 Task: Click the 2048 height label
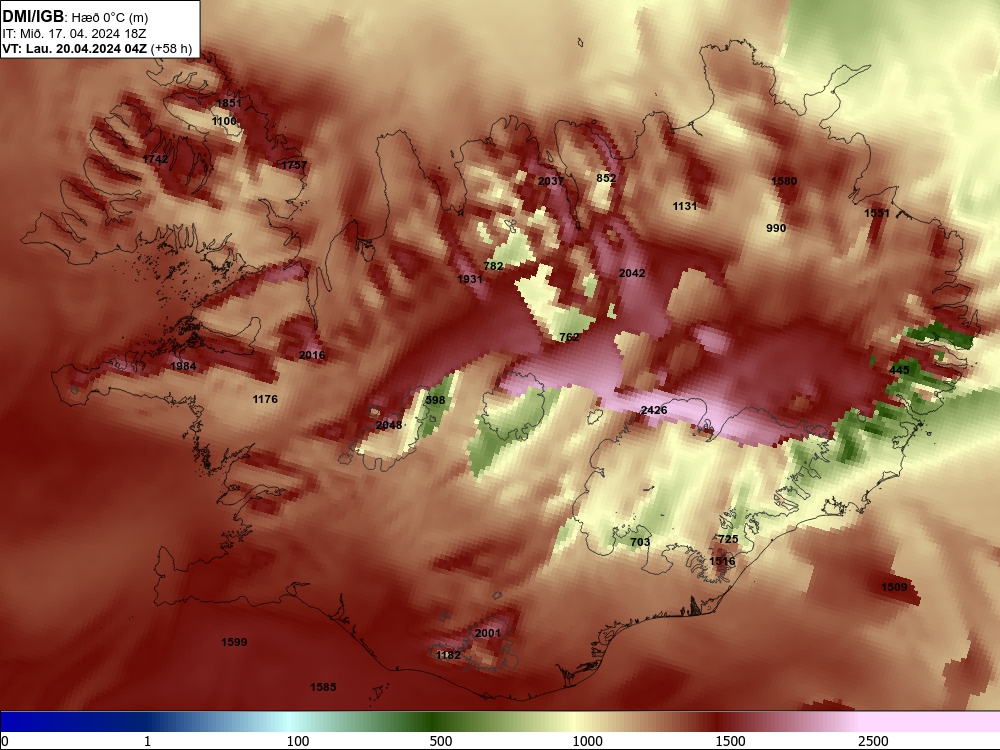pos(389,425)
